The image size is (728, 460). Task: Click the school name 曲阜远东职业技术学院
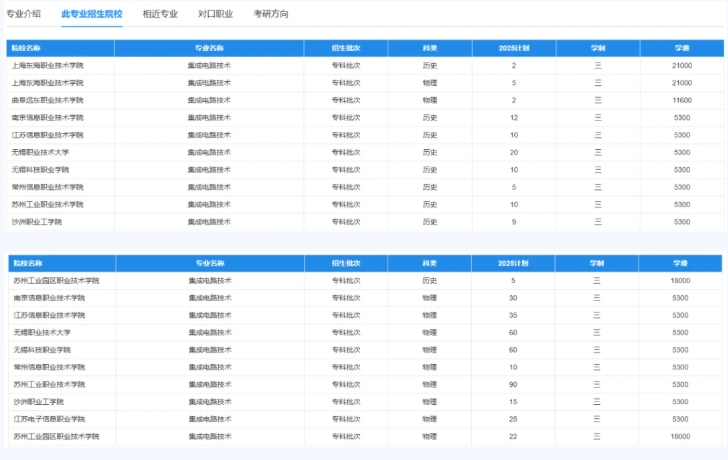click(x=47, y=100)
